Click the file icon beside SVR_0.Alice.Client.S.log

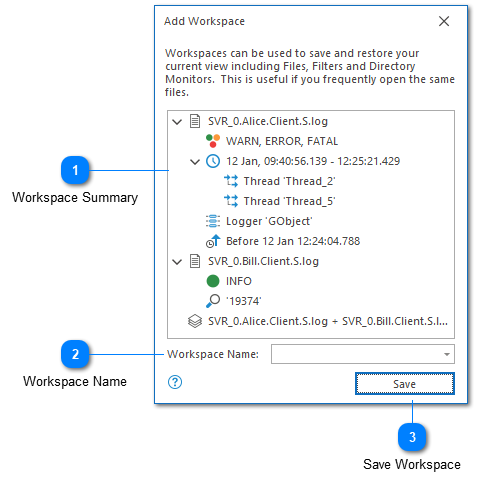[x=195, y=121]
